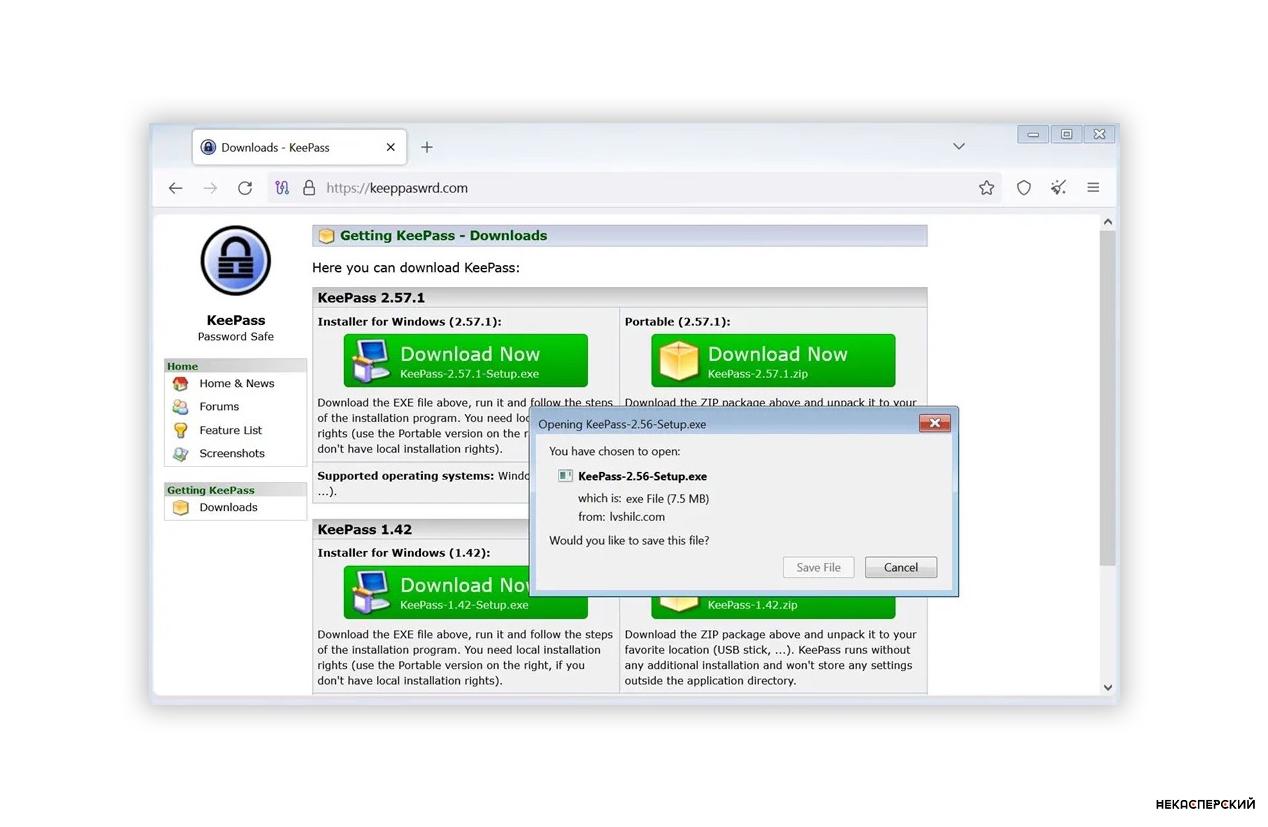Open the hamburger application menu
1268x827 pixels.
point(1093,188)
